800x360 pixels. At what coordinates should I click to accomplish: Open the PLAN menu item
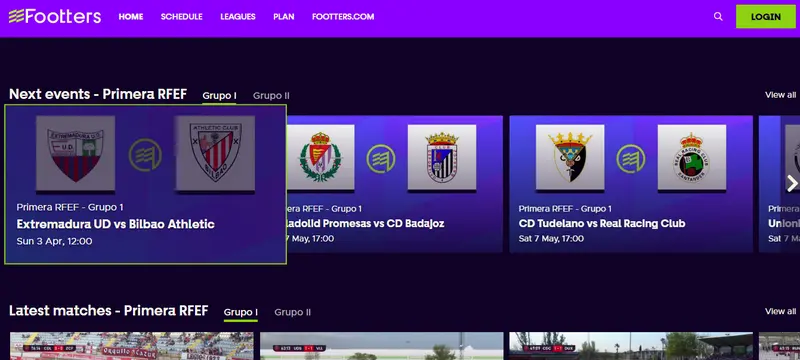click(284, 17)
